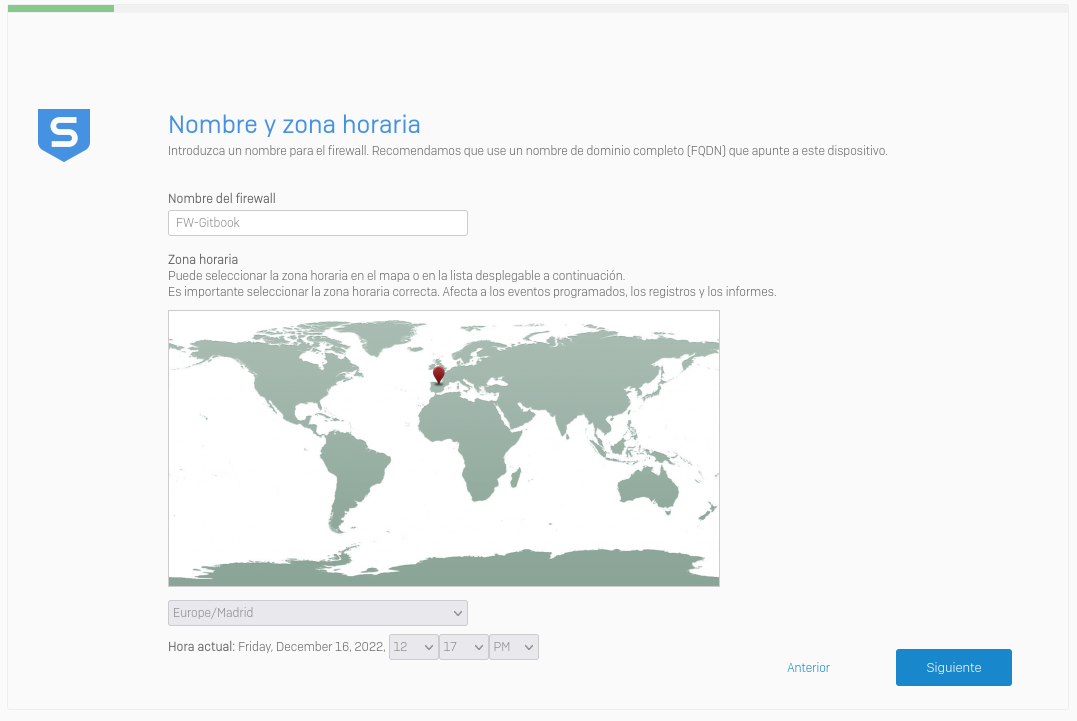The height and width of the screenshot is (721, 1077).
Task: Click the Nombre y zona horaria heading
Action: coord(294,124)
